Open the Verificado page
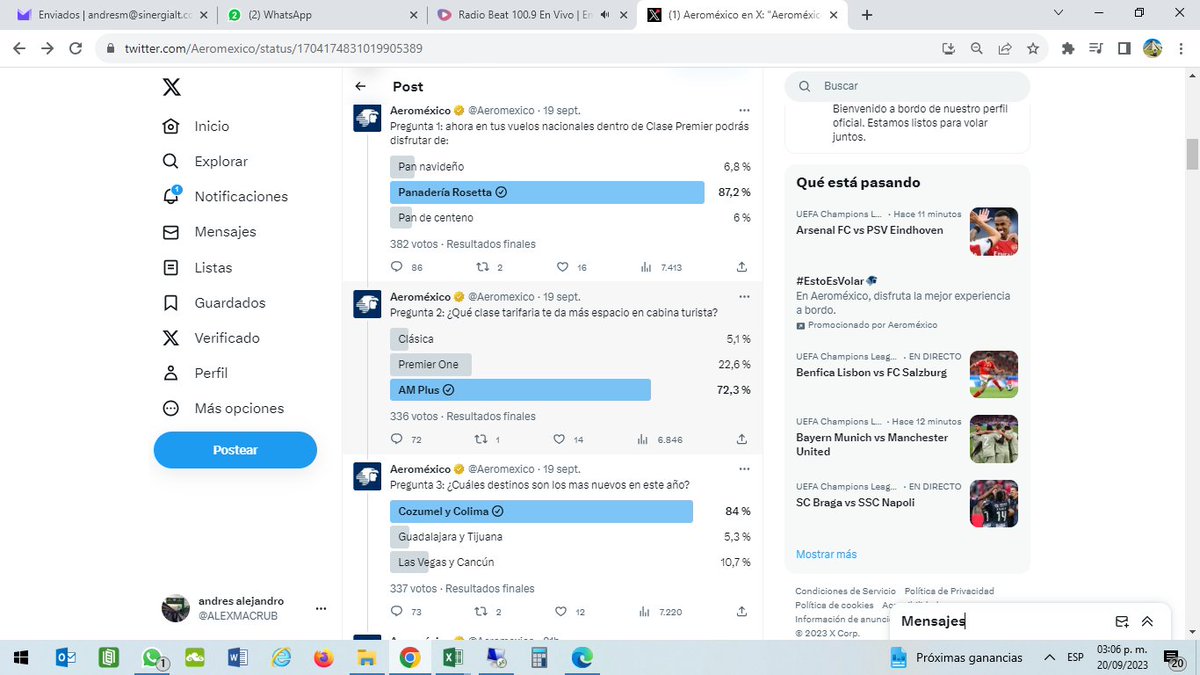This screenshot has width=1200, height=675. point(212,338)
